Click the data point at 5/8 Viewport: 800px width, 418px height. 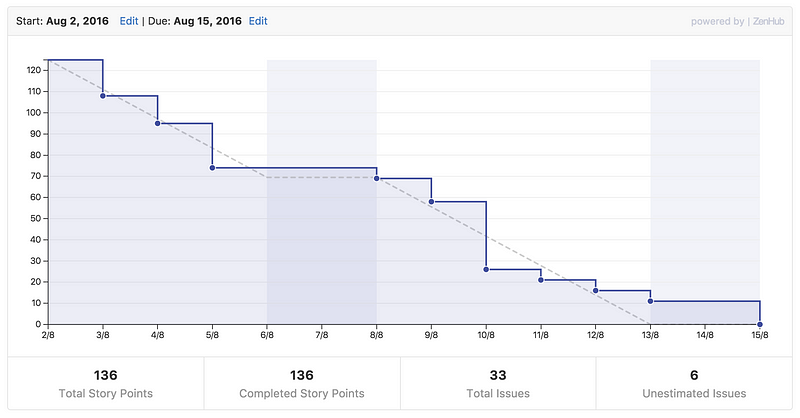[x=213, y=168]
